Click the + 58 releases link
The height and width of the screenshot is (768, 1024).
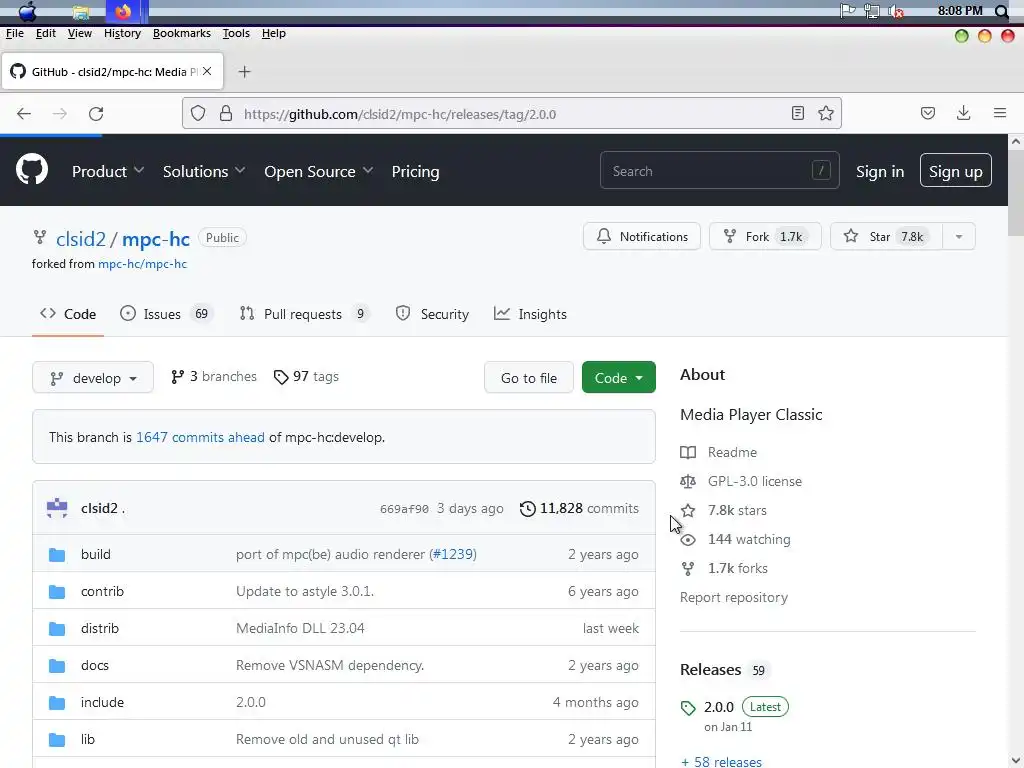(x=721, y=761)
